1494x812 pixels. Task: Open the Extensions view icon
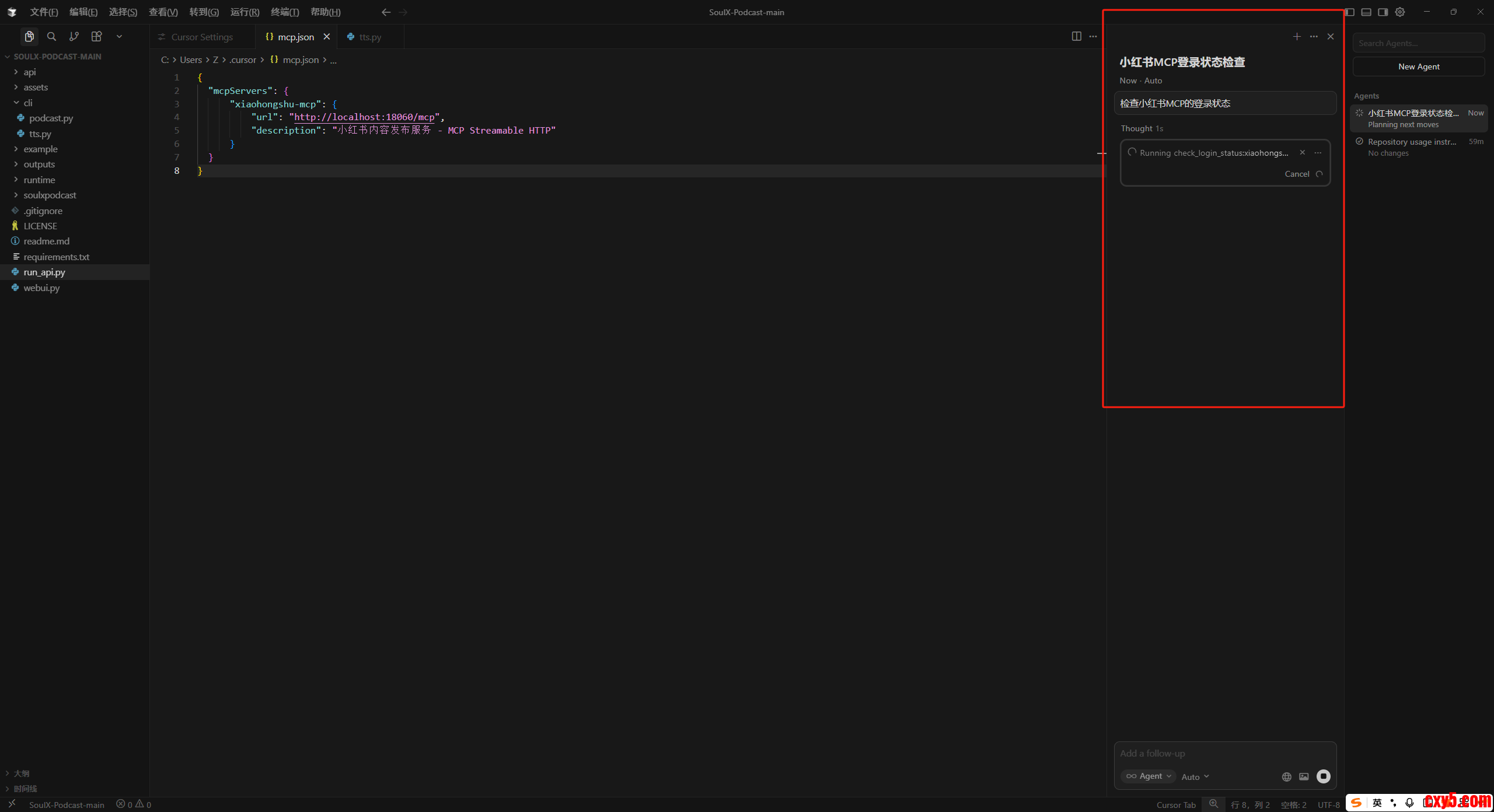96,36
